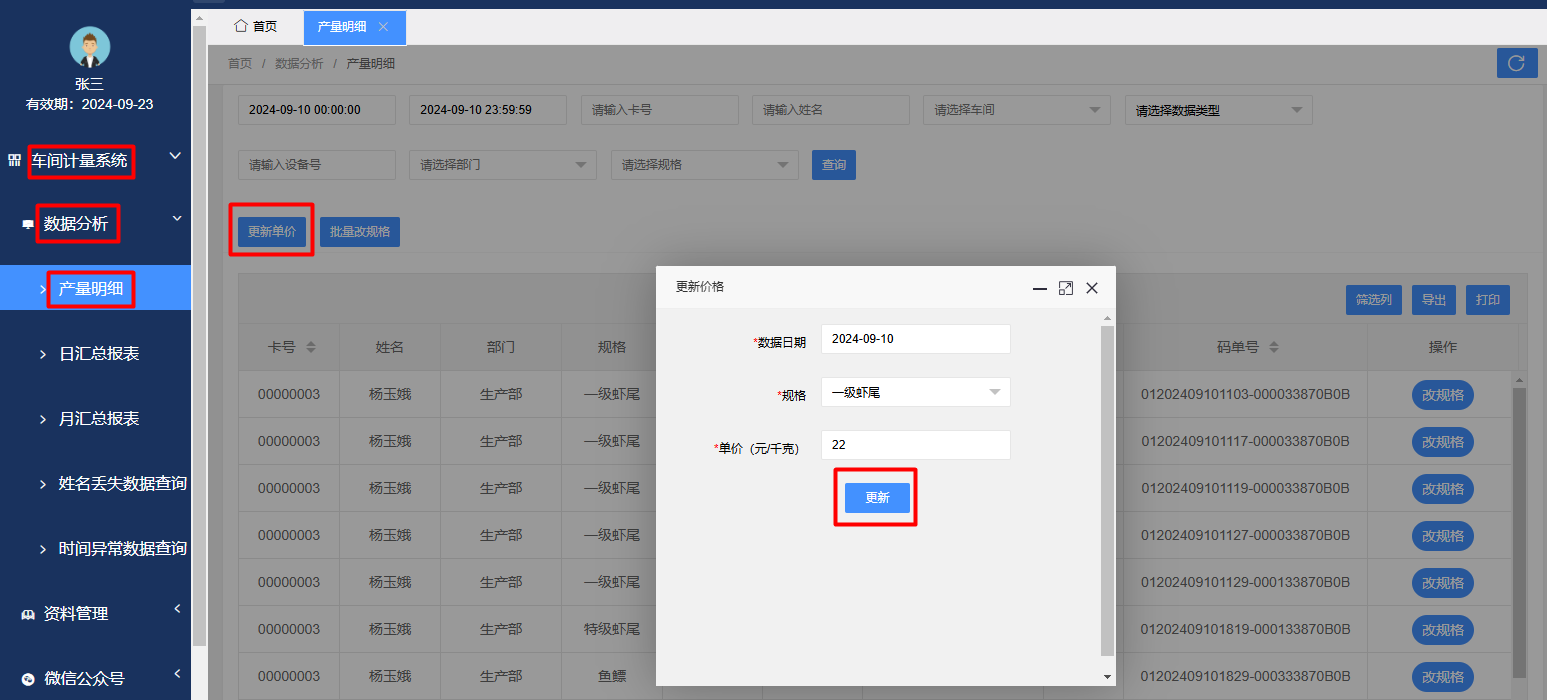
Task: Open the 请选择部门 dropdown
Action: [502, 165]
